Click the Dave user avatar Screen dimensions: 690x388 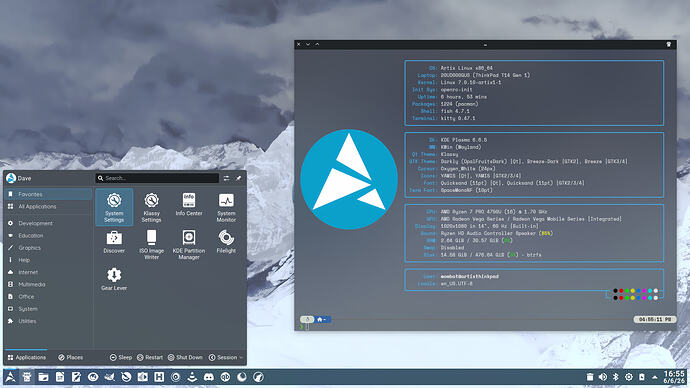11,178
